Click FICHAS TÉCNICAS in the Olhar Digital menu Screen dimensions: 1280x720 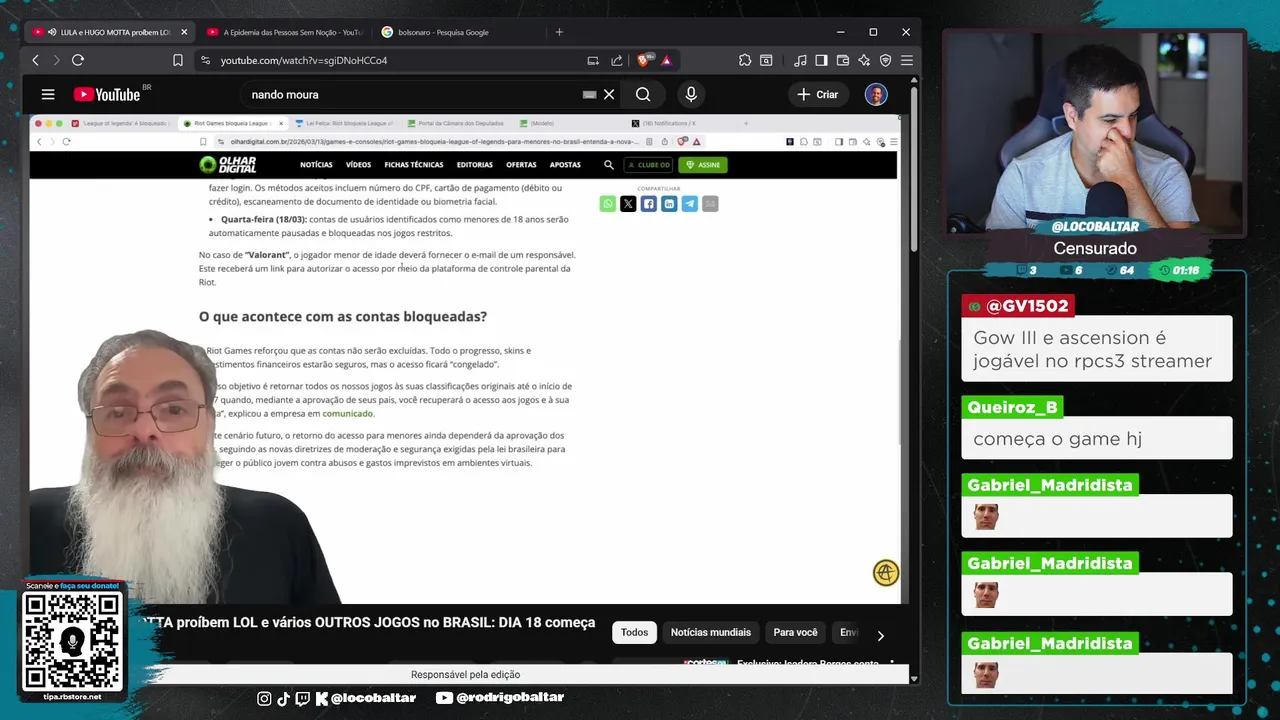pos(414,165)
